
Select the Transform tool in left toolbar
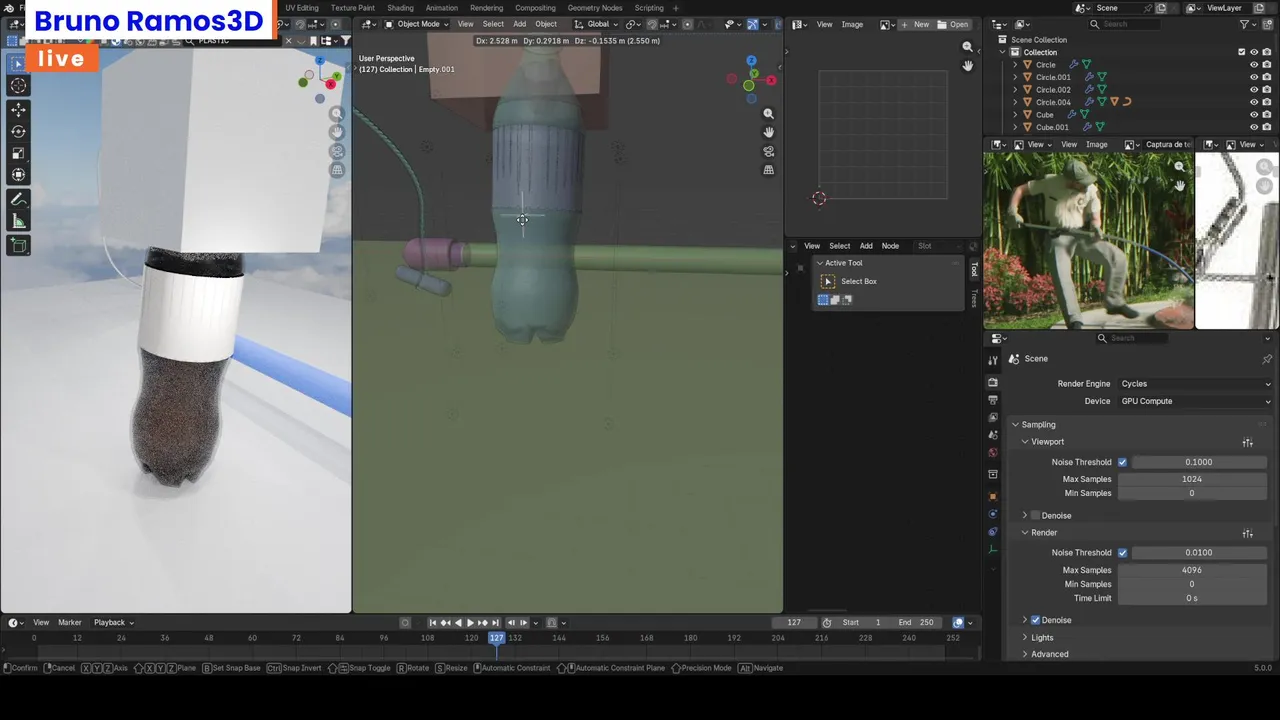(18, 176)
